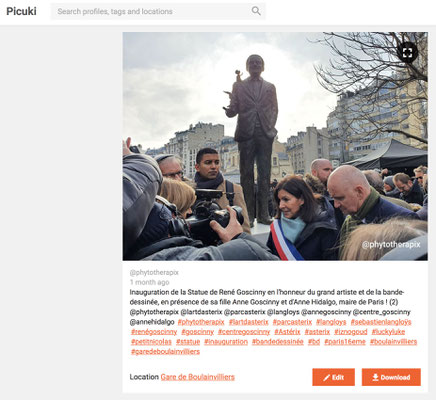Open the #renégoscinny hashtag
The image size is (436, 400).
[154, 332]
